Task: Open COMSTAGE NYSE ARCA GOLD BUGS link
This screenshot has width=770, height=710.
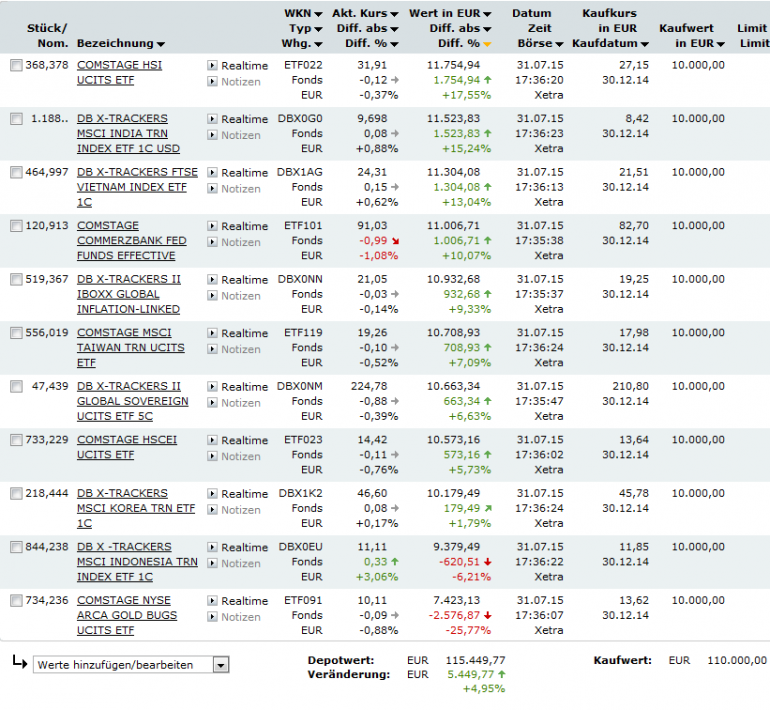Action: point(127,615)
